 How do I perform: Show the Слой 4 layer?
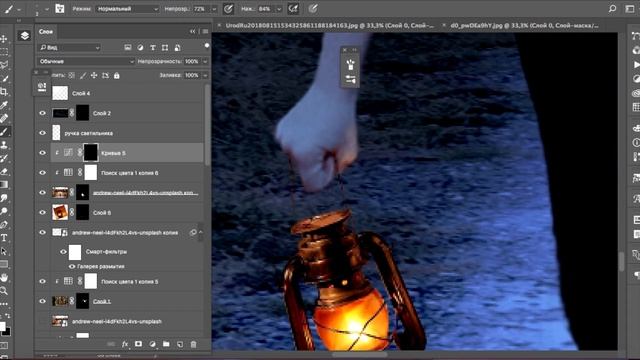[x=42, y=93]
